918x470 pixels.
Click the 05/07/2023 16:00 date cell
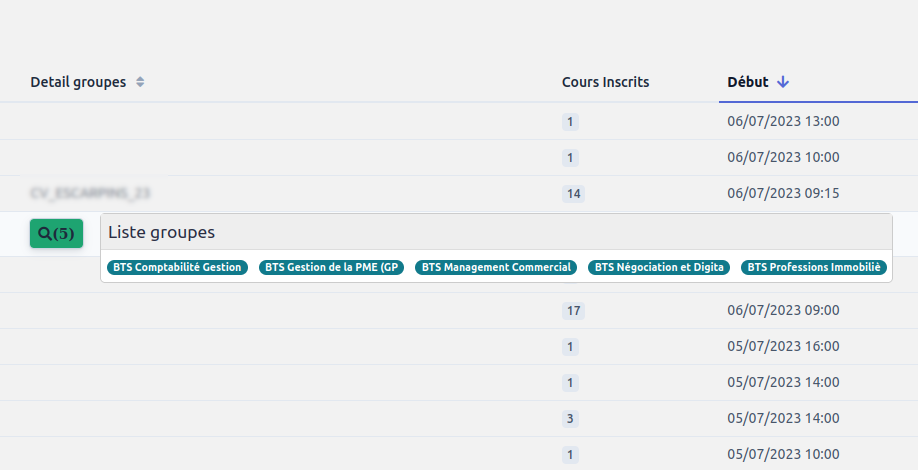click(783, 347)
